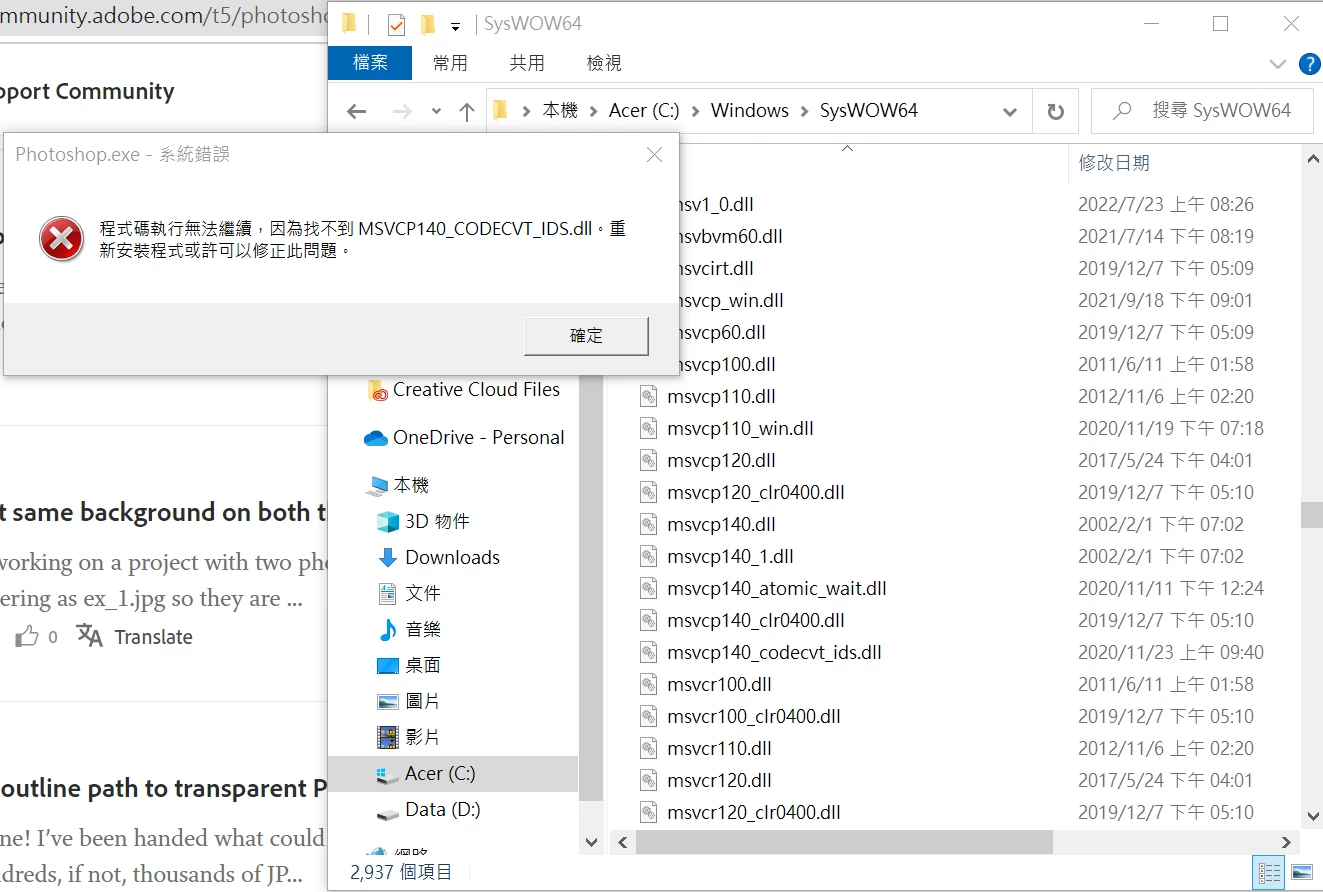Go up one folder level in Explorer
Screen dimensions: 1323x892
(466, 111)
